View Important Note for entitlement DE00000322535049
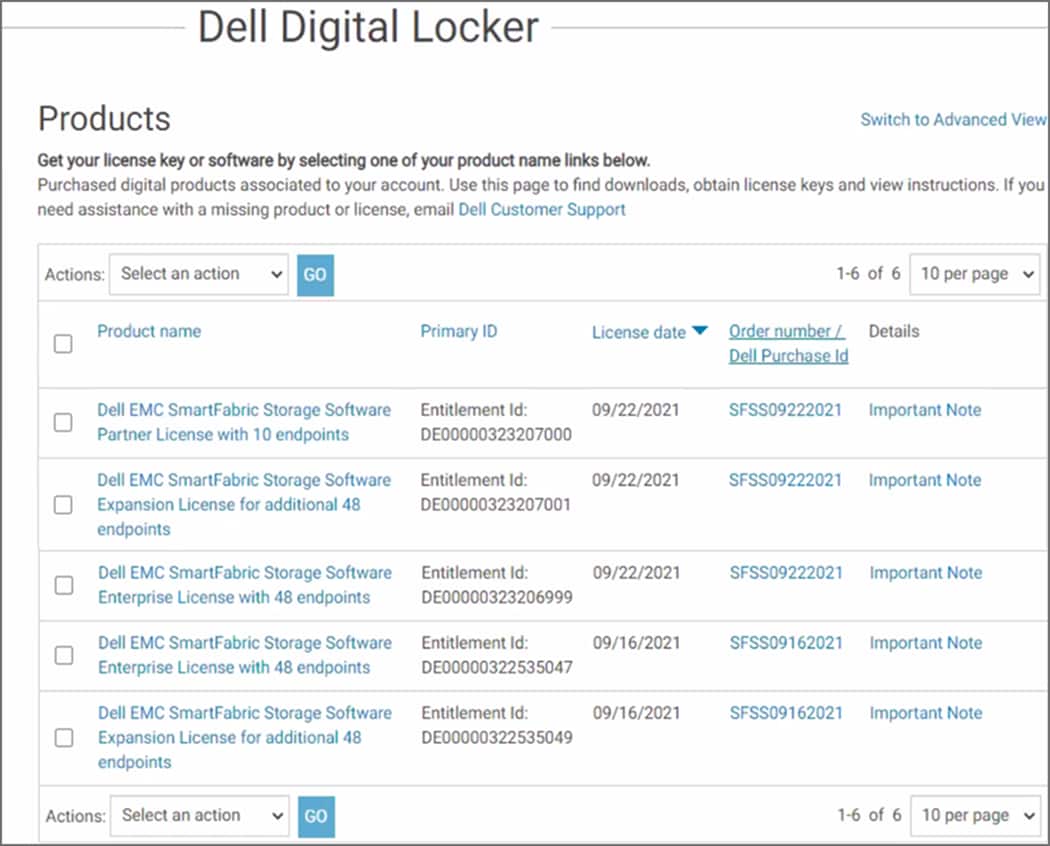Viewport: 1050px width, 846px height. coord(925,713)
